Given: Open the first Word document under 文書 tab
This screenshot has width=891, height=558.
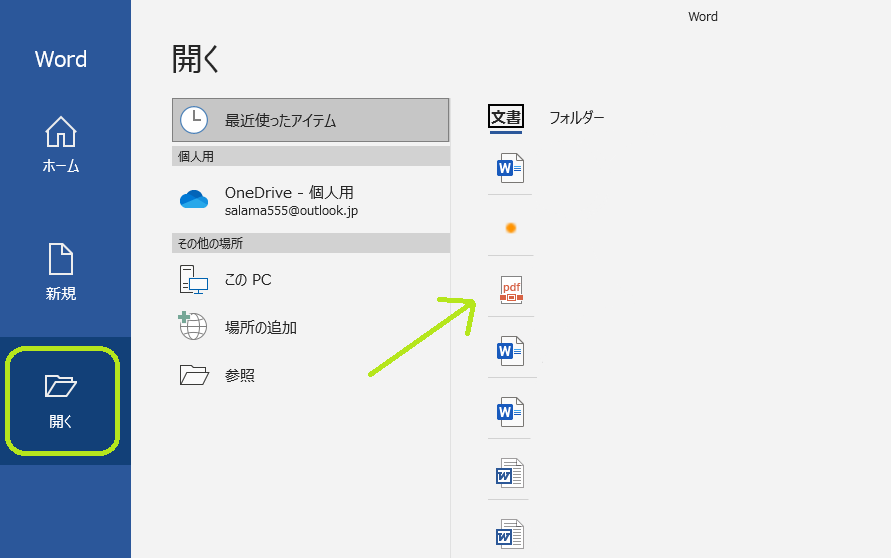Looking at the screenshot, I should [511, 168].
